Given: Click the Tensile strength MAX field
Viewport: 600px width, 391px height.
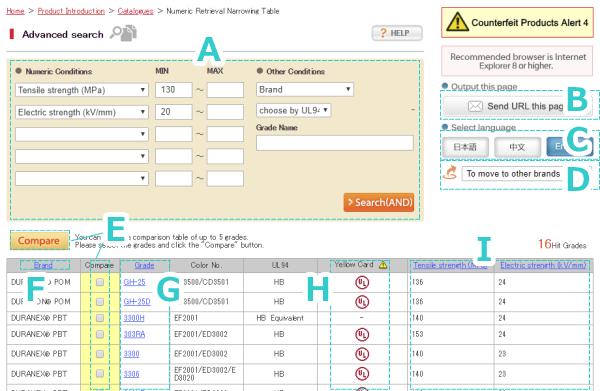Looking at the screenshot, I should [x=225, y=90].
